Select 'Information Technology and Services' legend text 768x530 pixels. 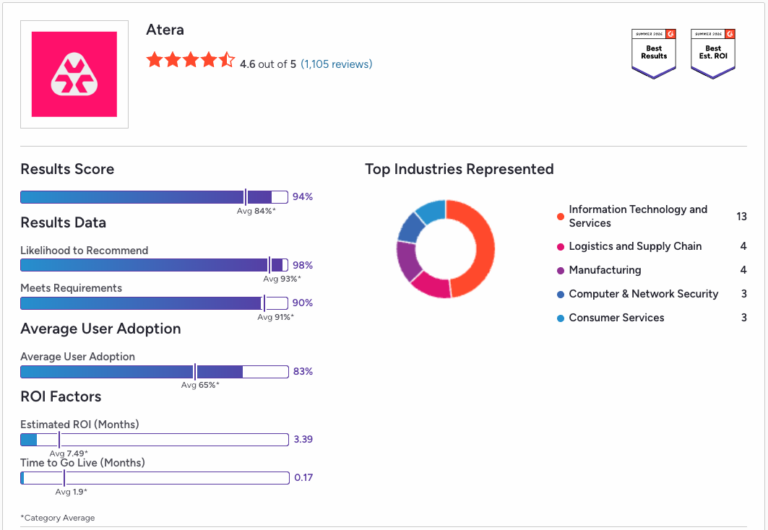[x=638, y=216]
